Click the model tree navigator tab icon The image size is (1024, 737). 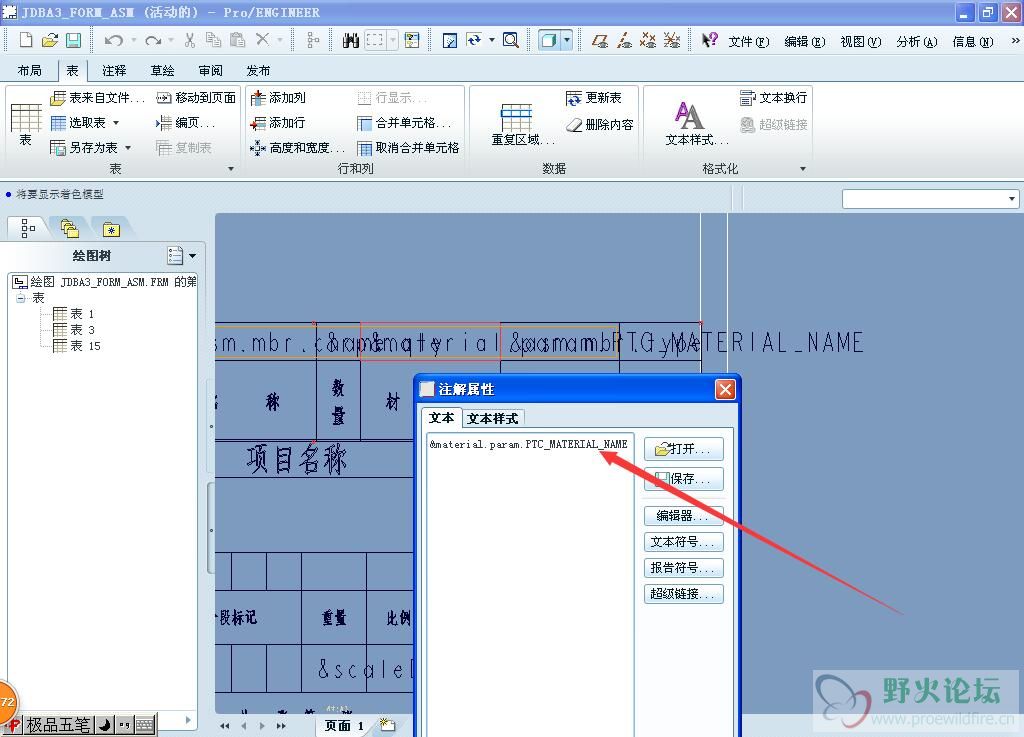point(27,228)
